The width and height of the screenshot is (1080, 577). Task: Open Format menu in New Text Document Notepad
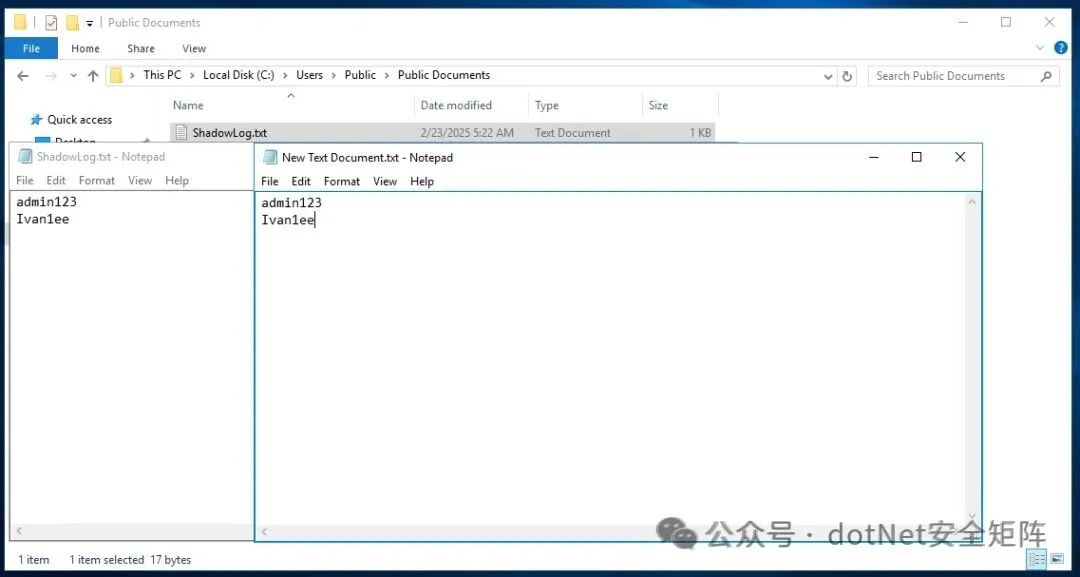tap(342, 182)
